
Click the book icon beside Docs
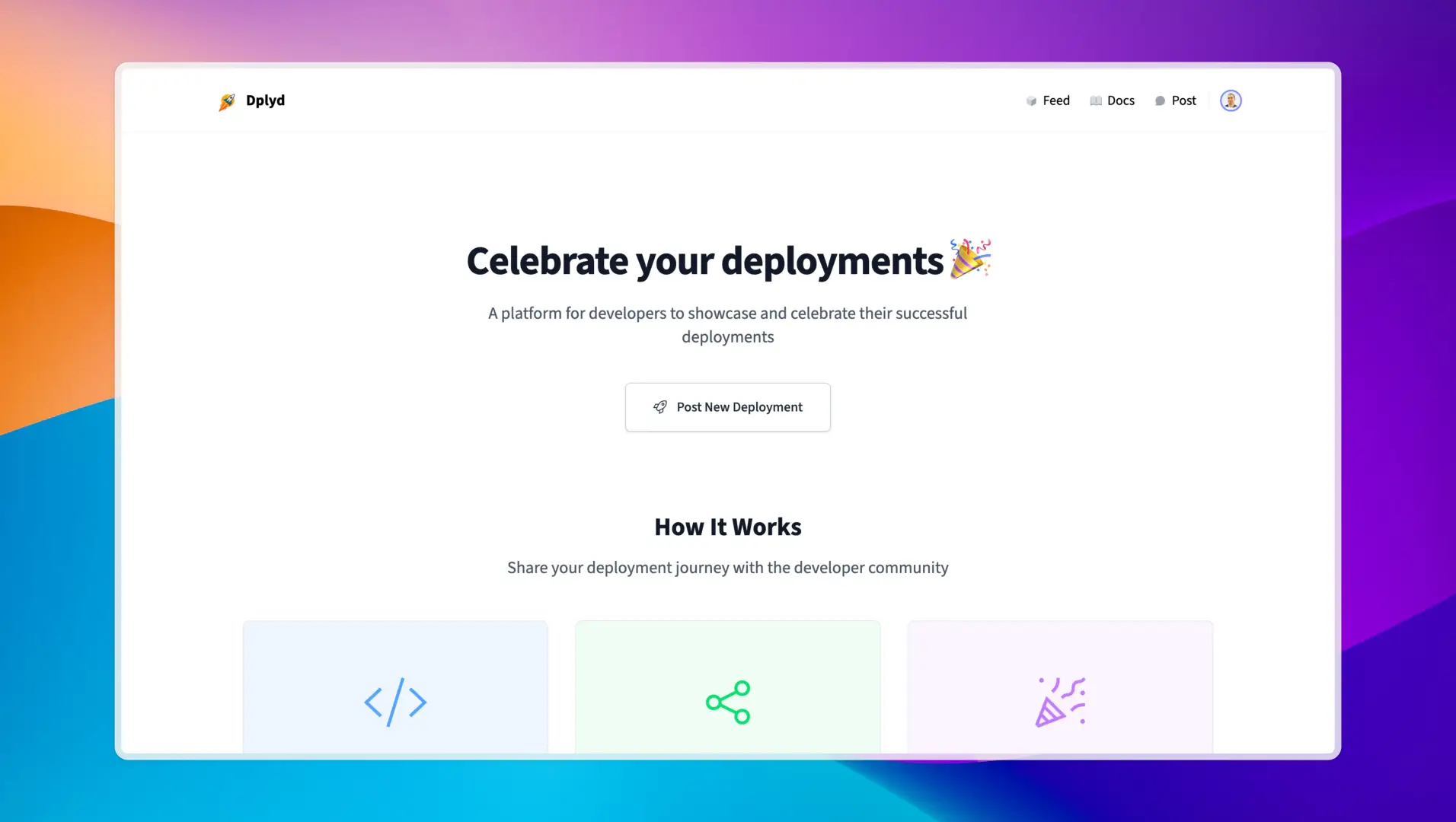pyautogui.click(x=1096, y=101)
